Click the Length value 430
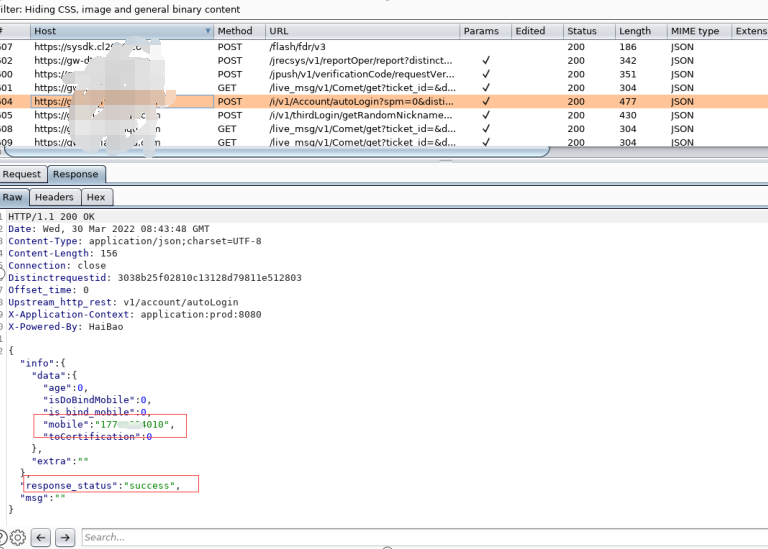The height and width of the screenshot is (549, 768). tap(627, 115)
